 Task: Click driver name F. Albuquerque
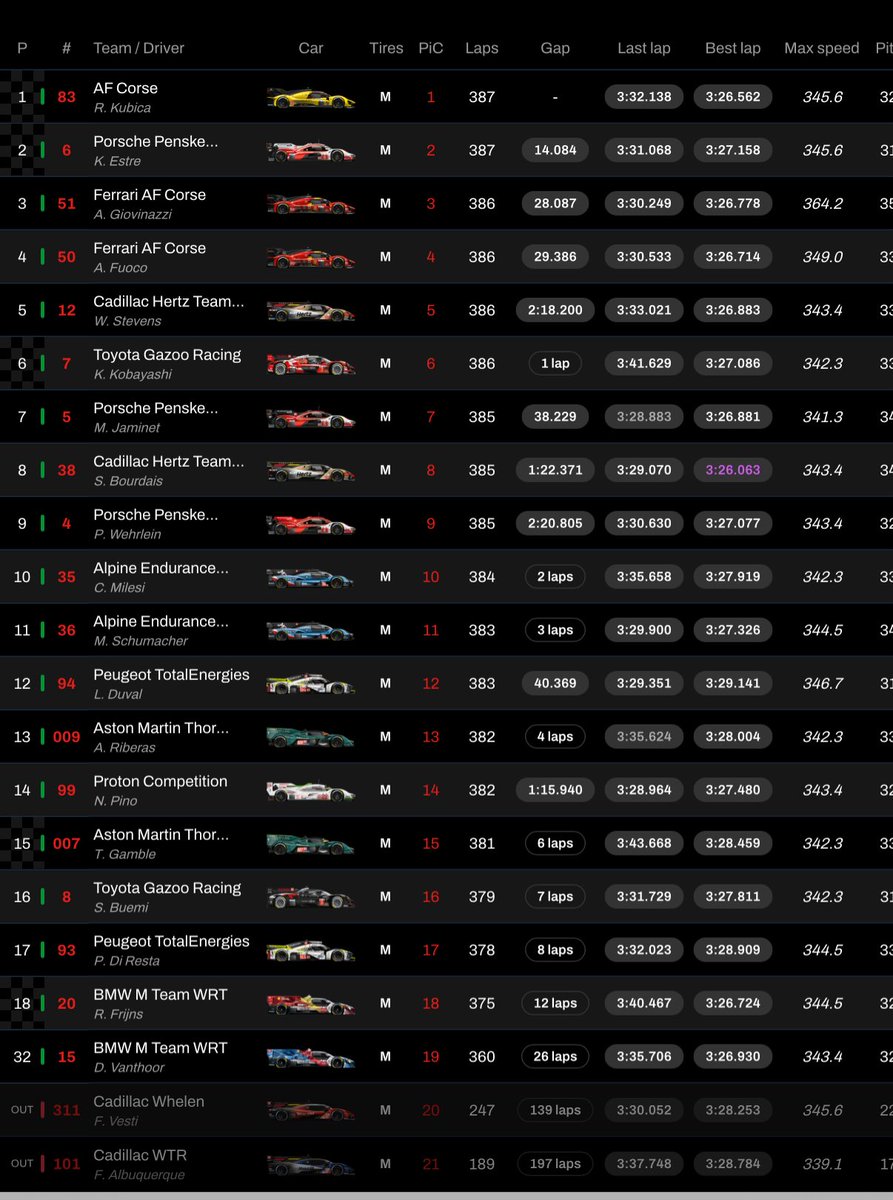coord(141,1174)
